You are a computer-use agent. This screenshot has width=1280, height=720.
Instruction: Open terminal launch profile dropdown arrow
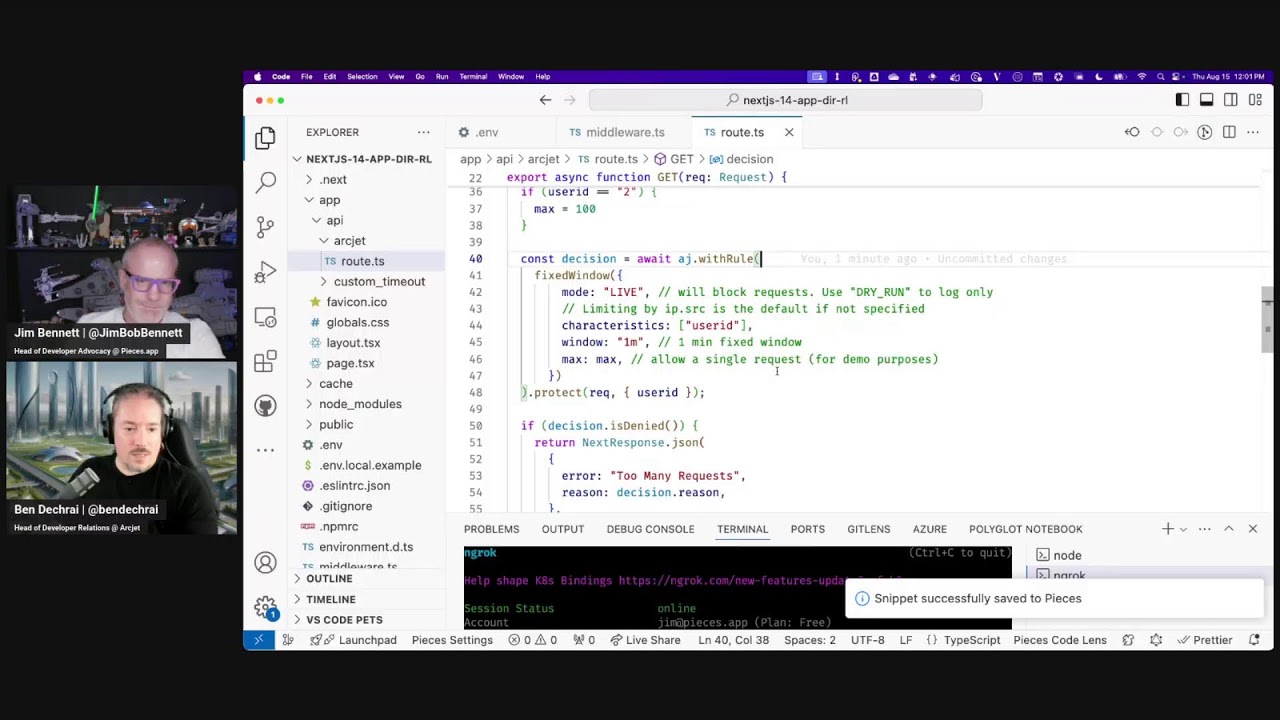pyautogui.click(x=1184, y=529)
